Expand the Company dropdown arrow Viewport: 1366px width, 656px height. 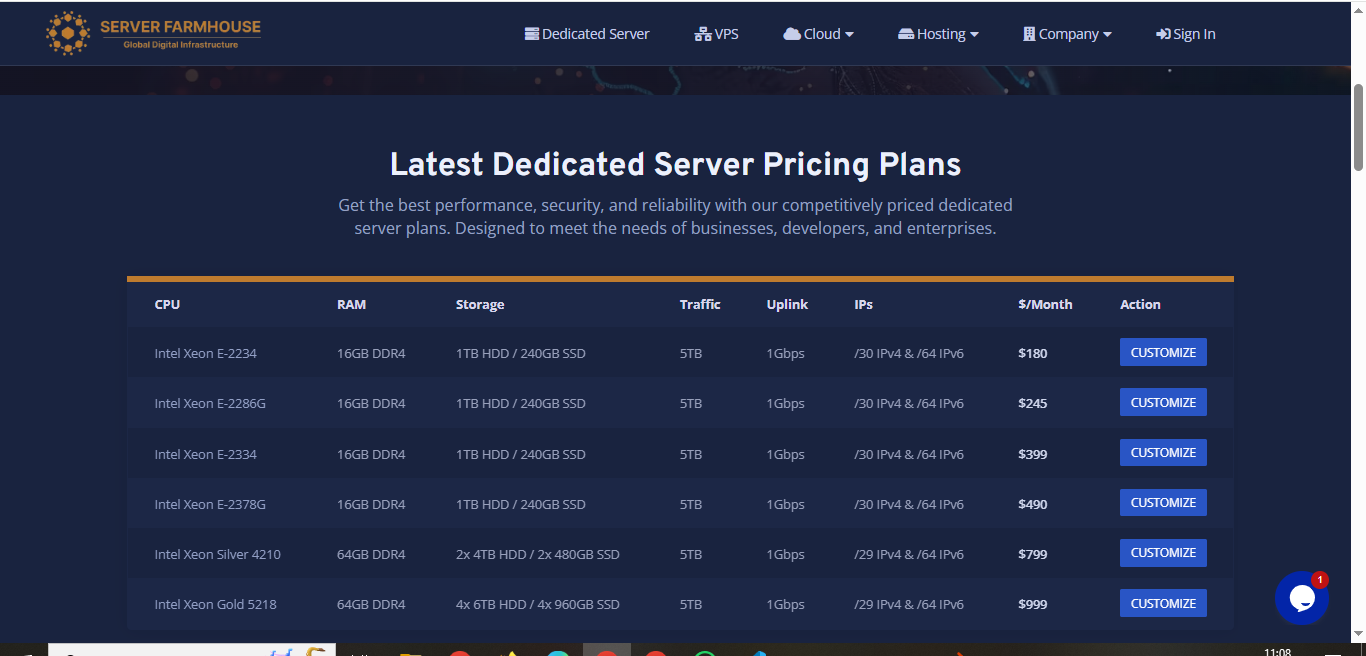tap(1107, 34)
